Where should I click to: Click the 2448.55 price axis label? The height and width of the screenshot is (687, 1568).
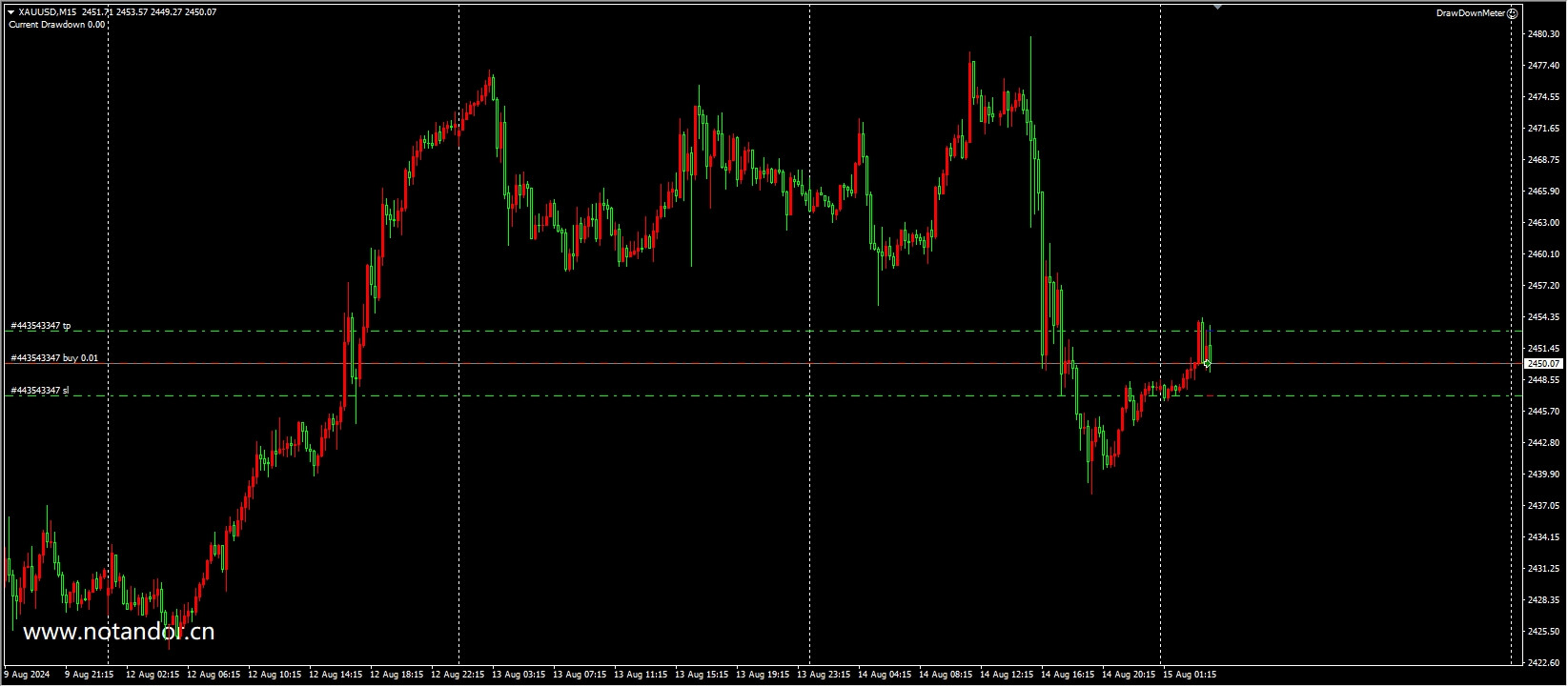tap(1543, 380)
